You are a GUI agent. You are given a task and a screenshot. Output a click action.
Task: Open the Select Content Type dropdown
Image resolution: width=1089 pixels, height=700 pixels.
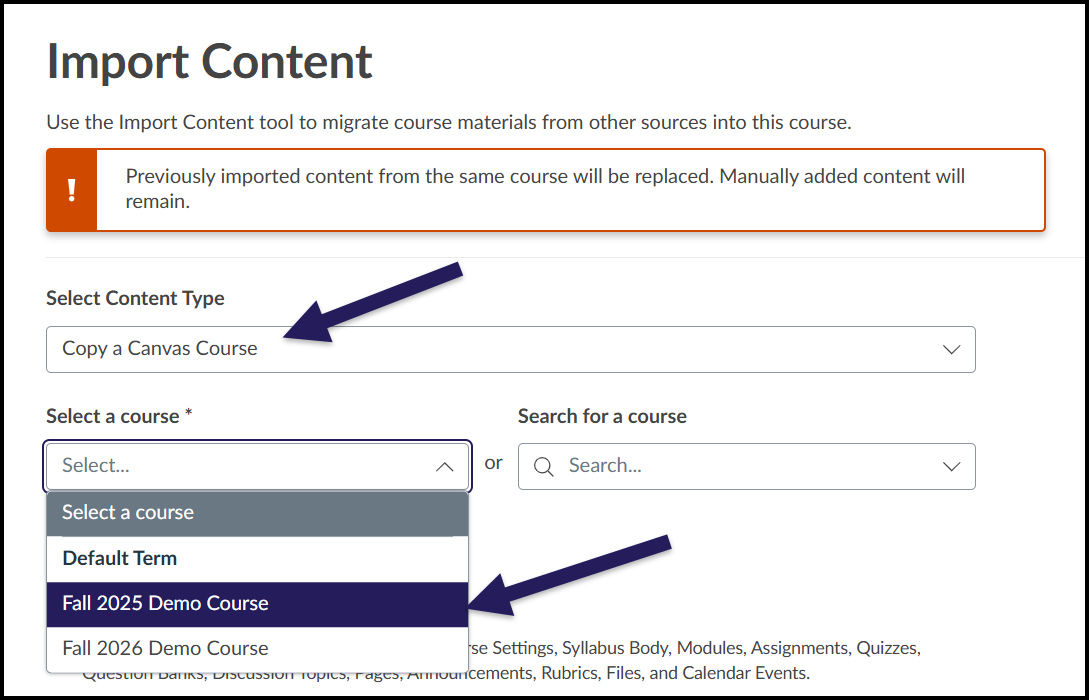coord(510,349)
